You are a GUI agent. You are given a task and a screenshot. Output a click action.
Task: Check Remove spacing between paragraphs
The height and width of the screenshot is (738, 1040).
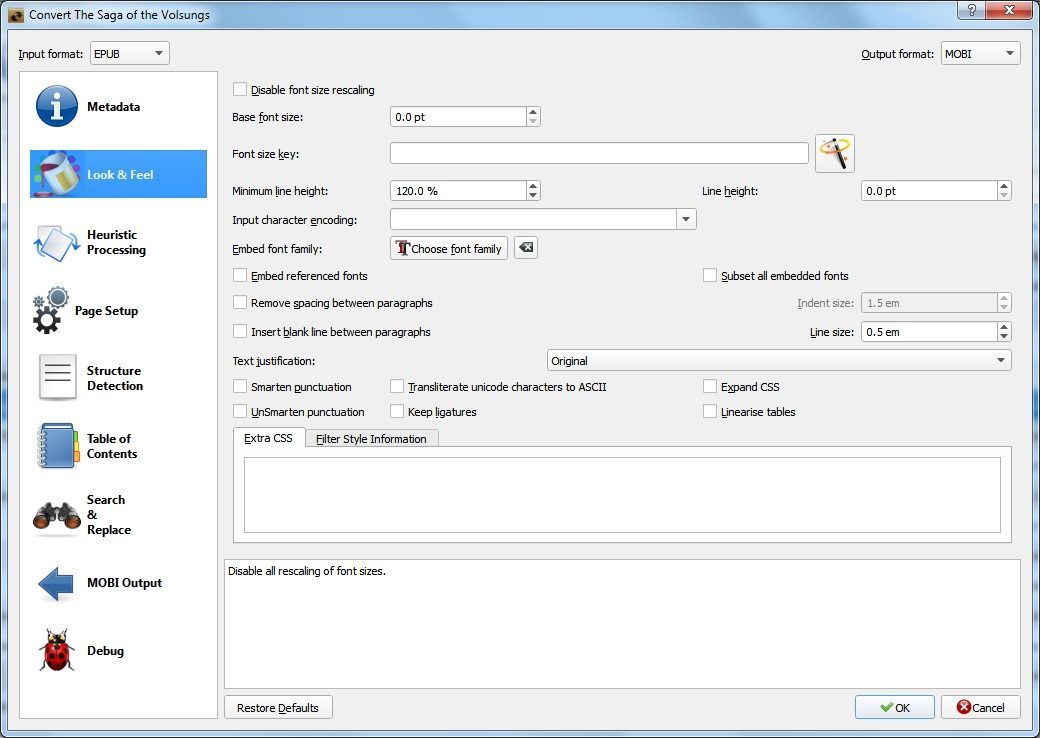click(x=239, y=302)
